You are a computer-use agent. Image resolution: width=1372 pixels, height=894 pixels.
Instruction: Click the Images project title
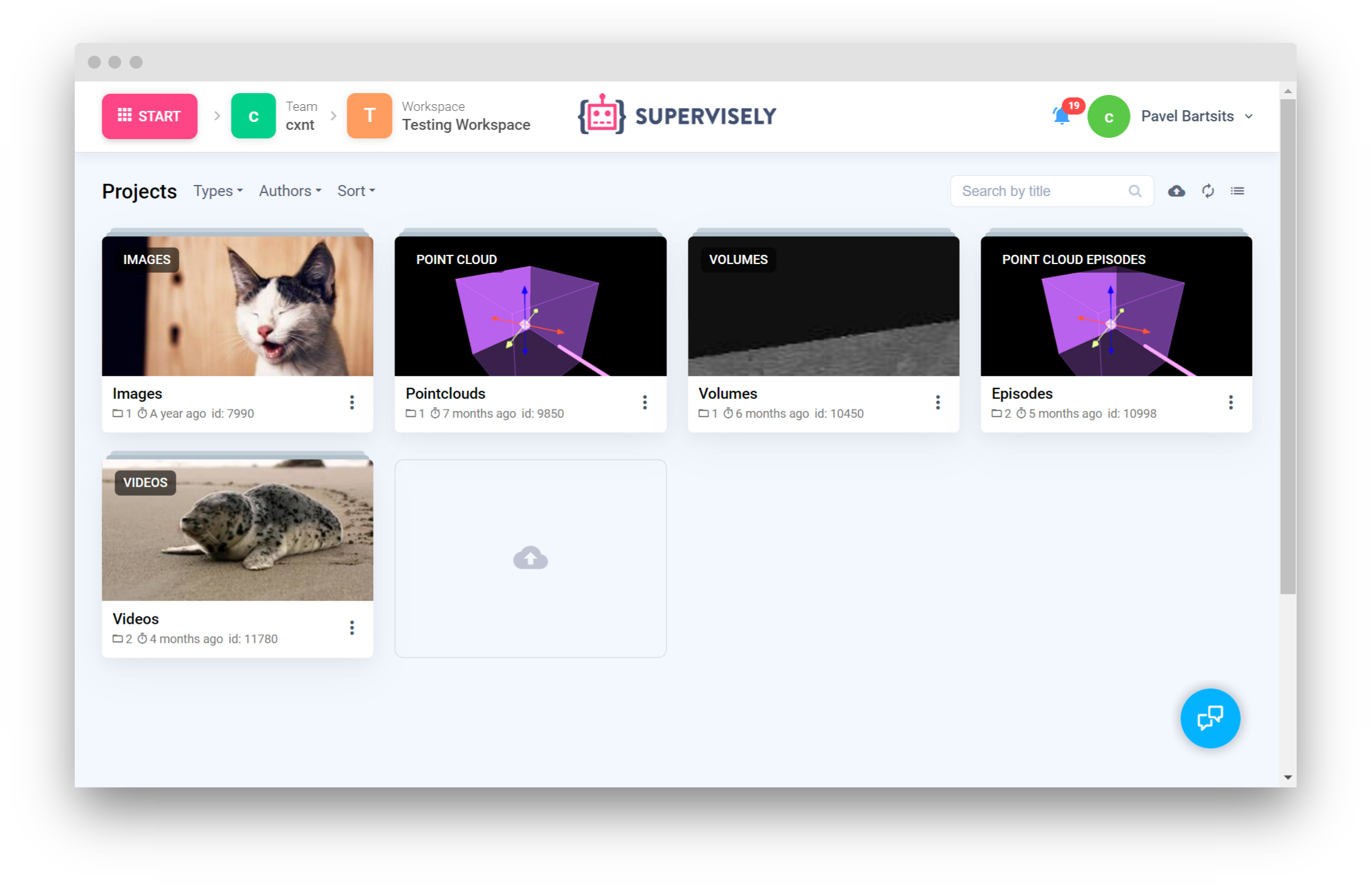click(137, 393)
